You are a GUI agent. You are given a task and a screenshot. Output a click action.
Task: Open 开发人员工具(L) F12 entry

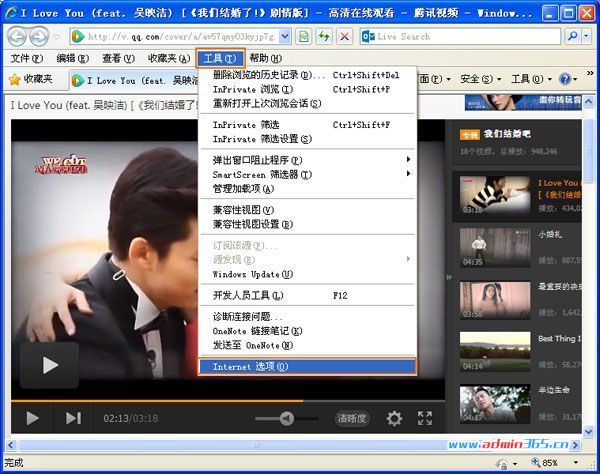(x=308, y=295)
